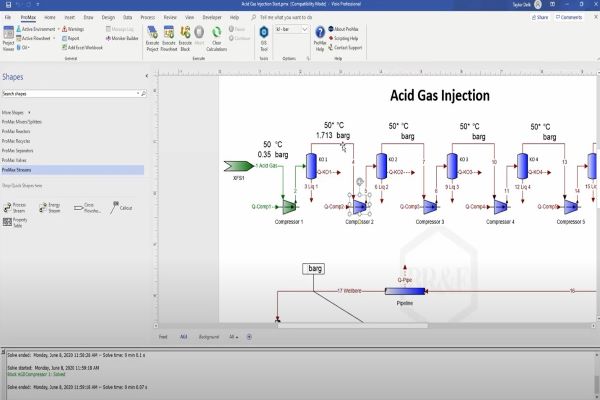The height and width of the screenshot is (400, 600).
Task: Click the Active Flowsheet icon
Action: click(18, 38)
